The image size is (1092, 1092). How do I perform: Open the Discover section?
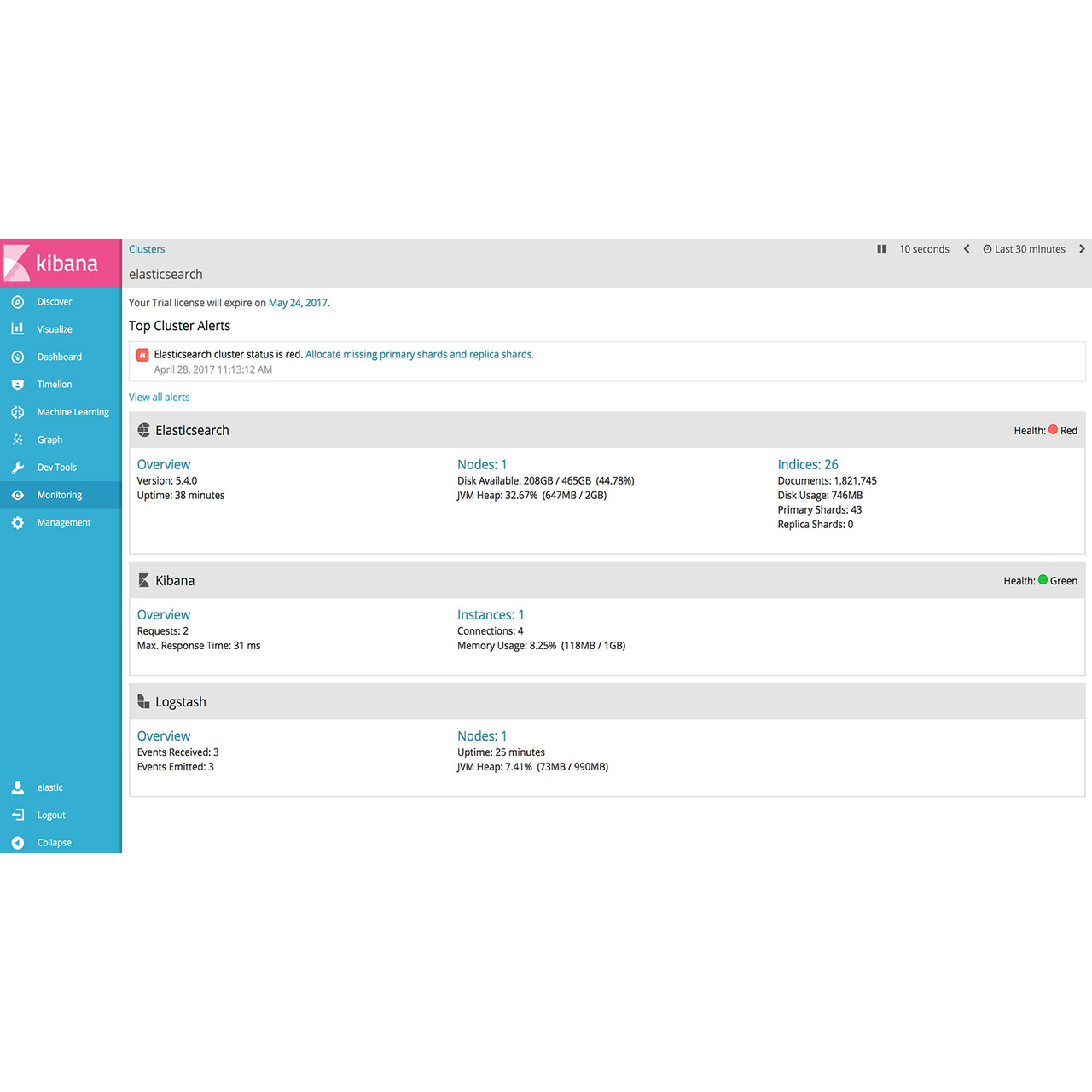[54, 301]
